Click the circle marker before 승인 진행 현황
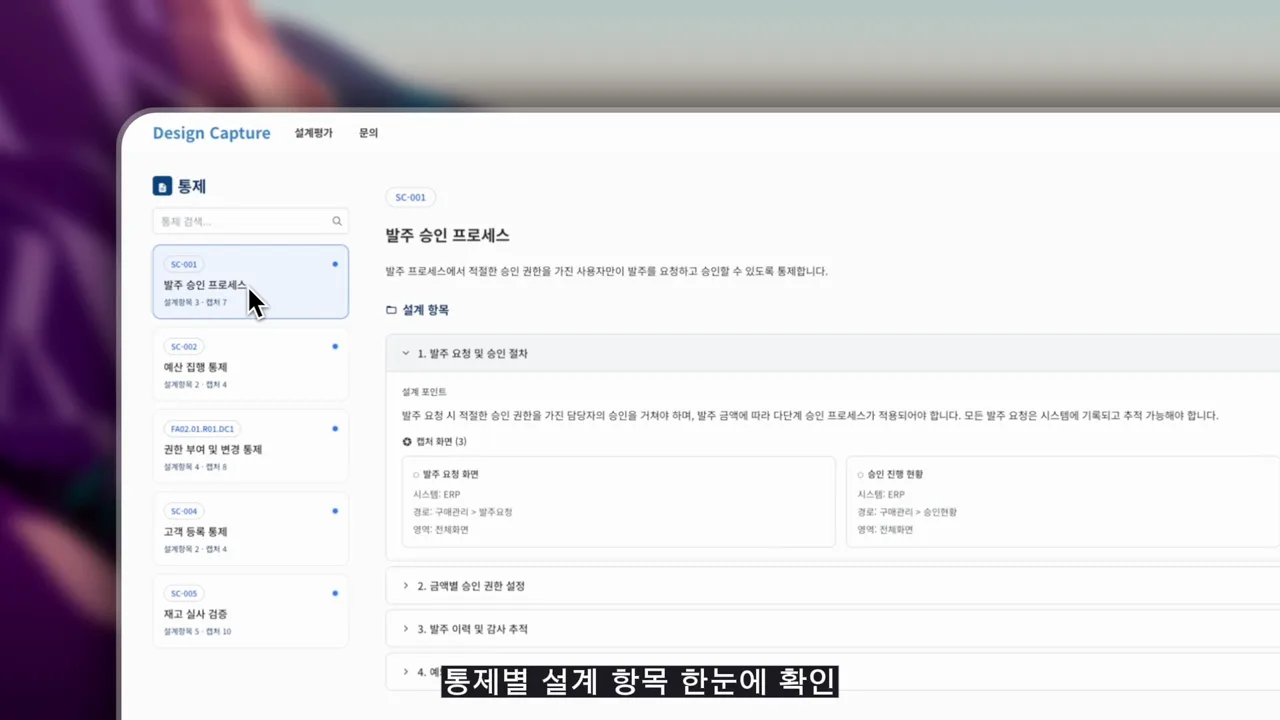This screenshot has height=720, width=1280. click(x=861, y=475)
